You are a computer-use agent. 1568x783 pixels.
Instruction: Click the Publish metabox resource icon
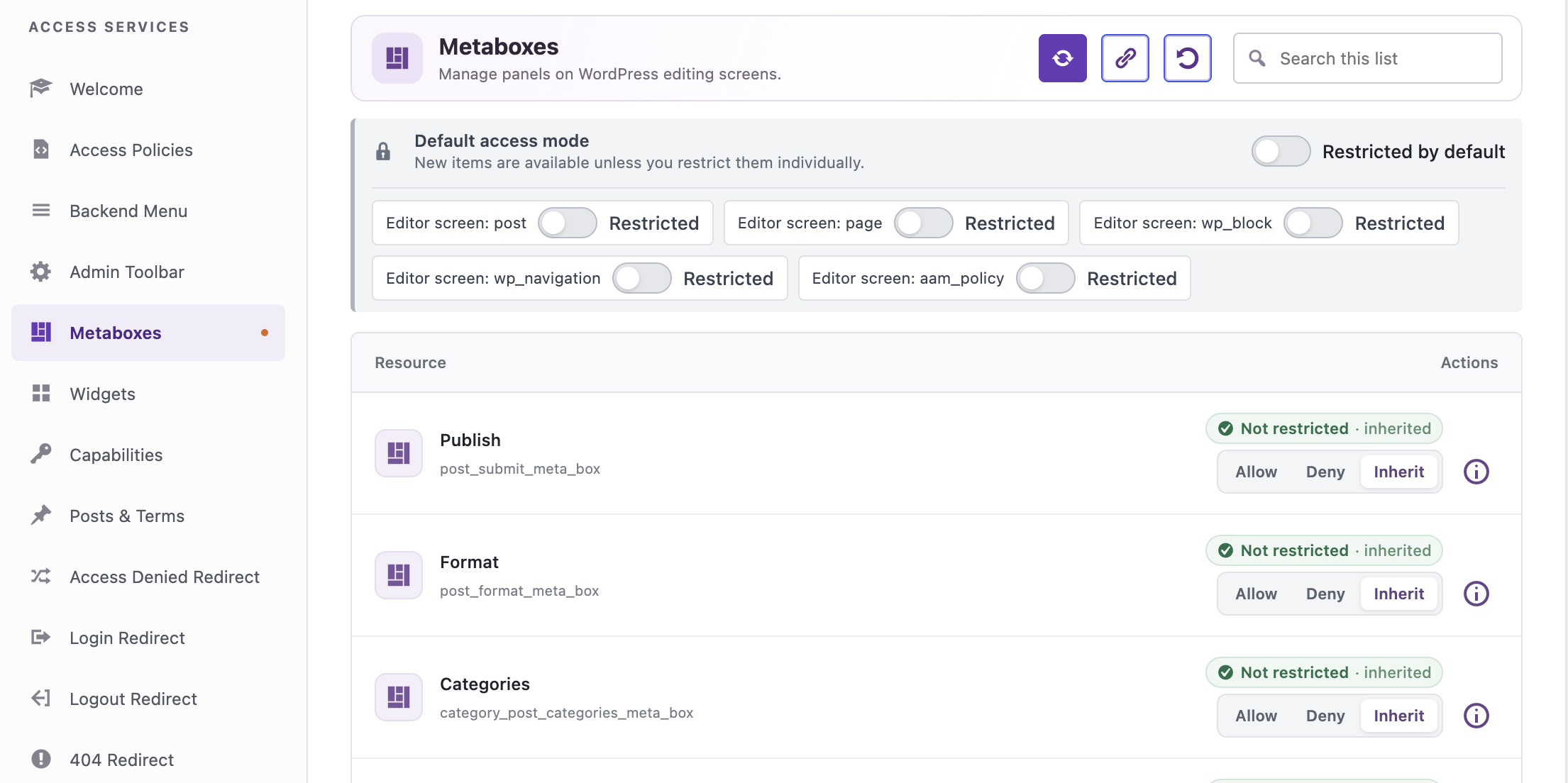[398, 453]
